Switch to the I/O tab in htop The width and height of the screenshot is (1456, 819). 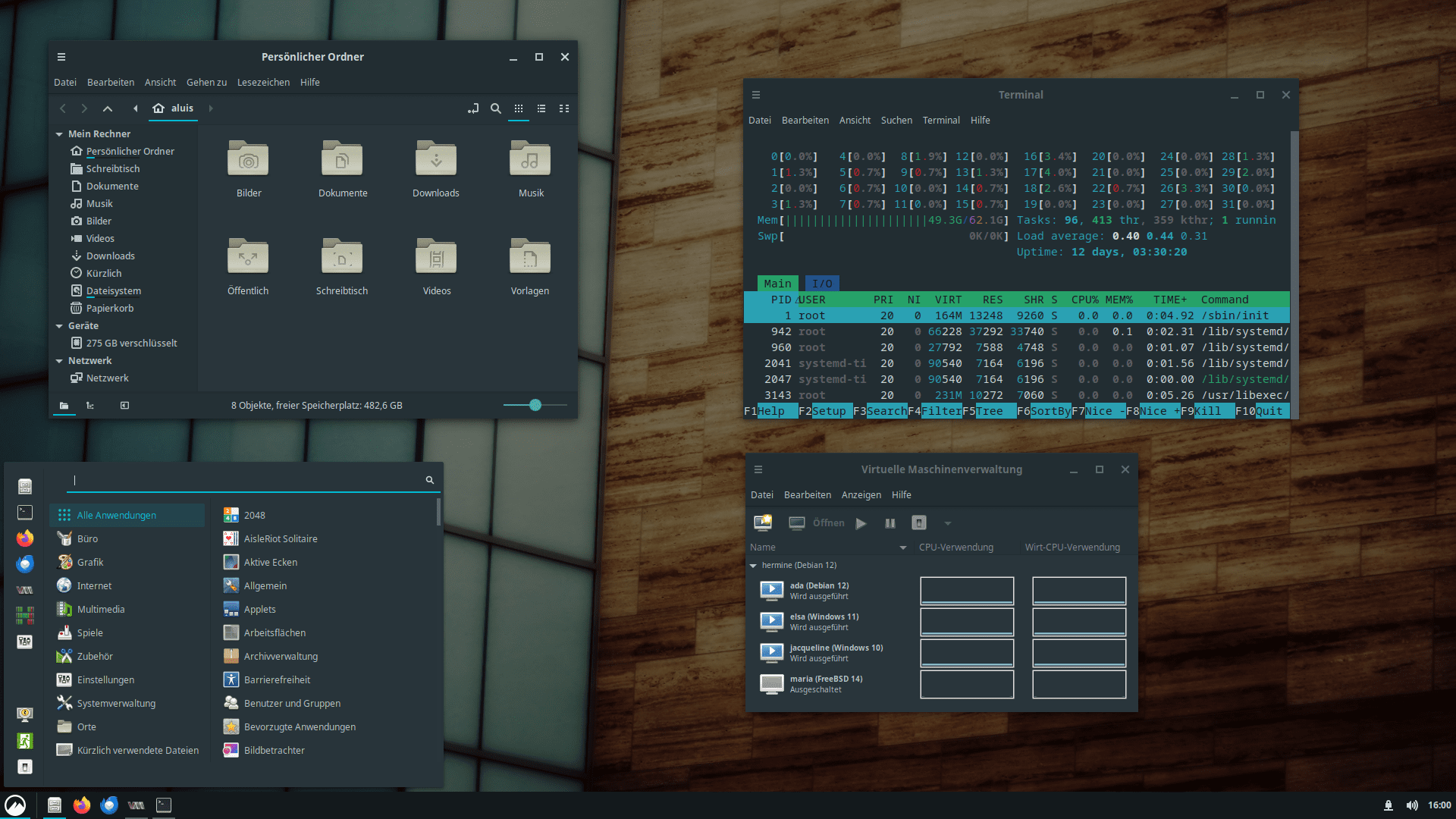point(822,283)
